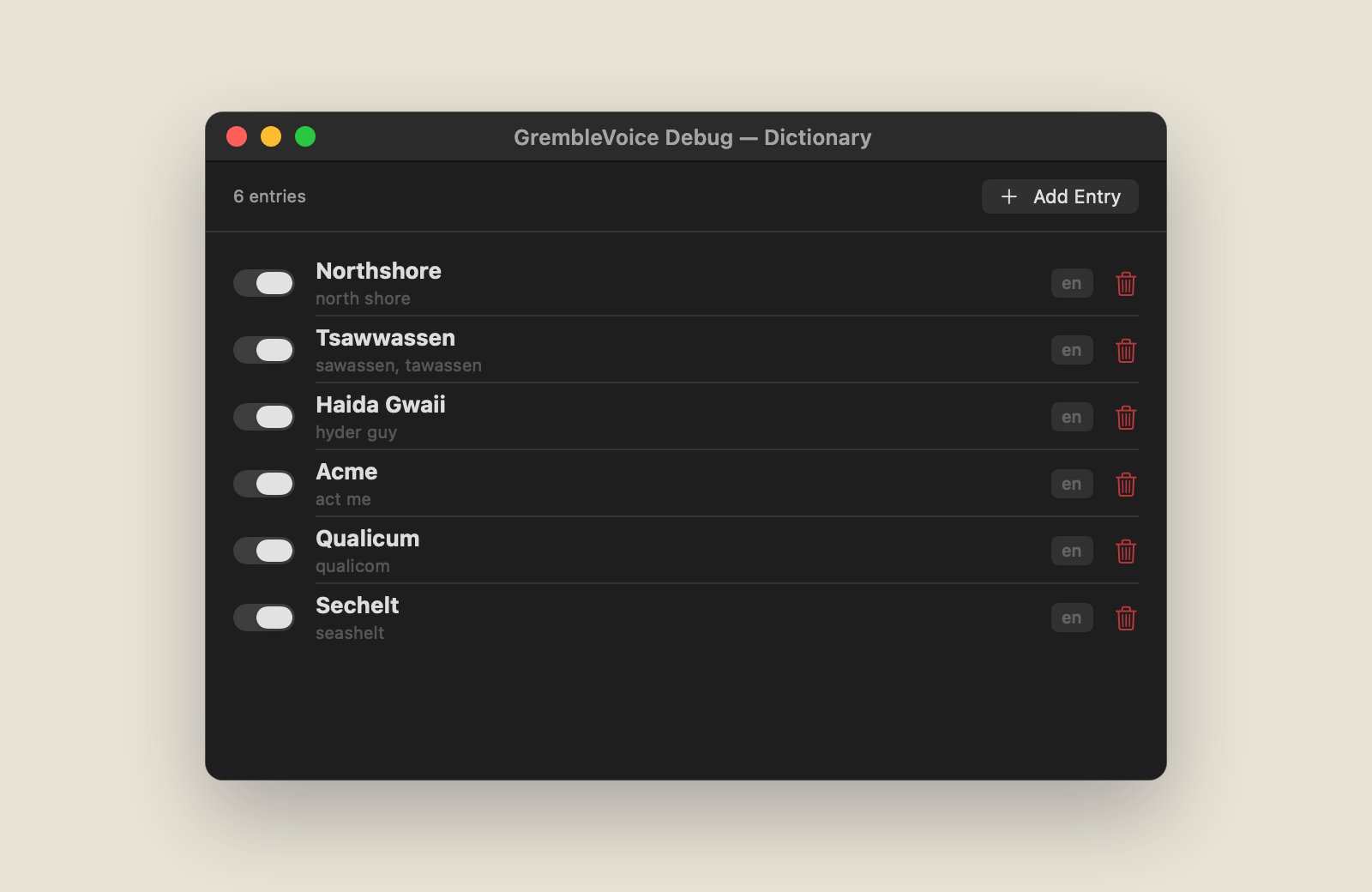1372x892 pixels.
Task: Delete the Tsawwassen entry with trash icon
Action: pyautogui.click(x=1126, y=350)
